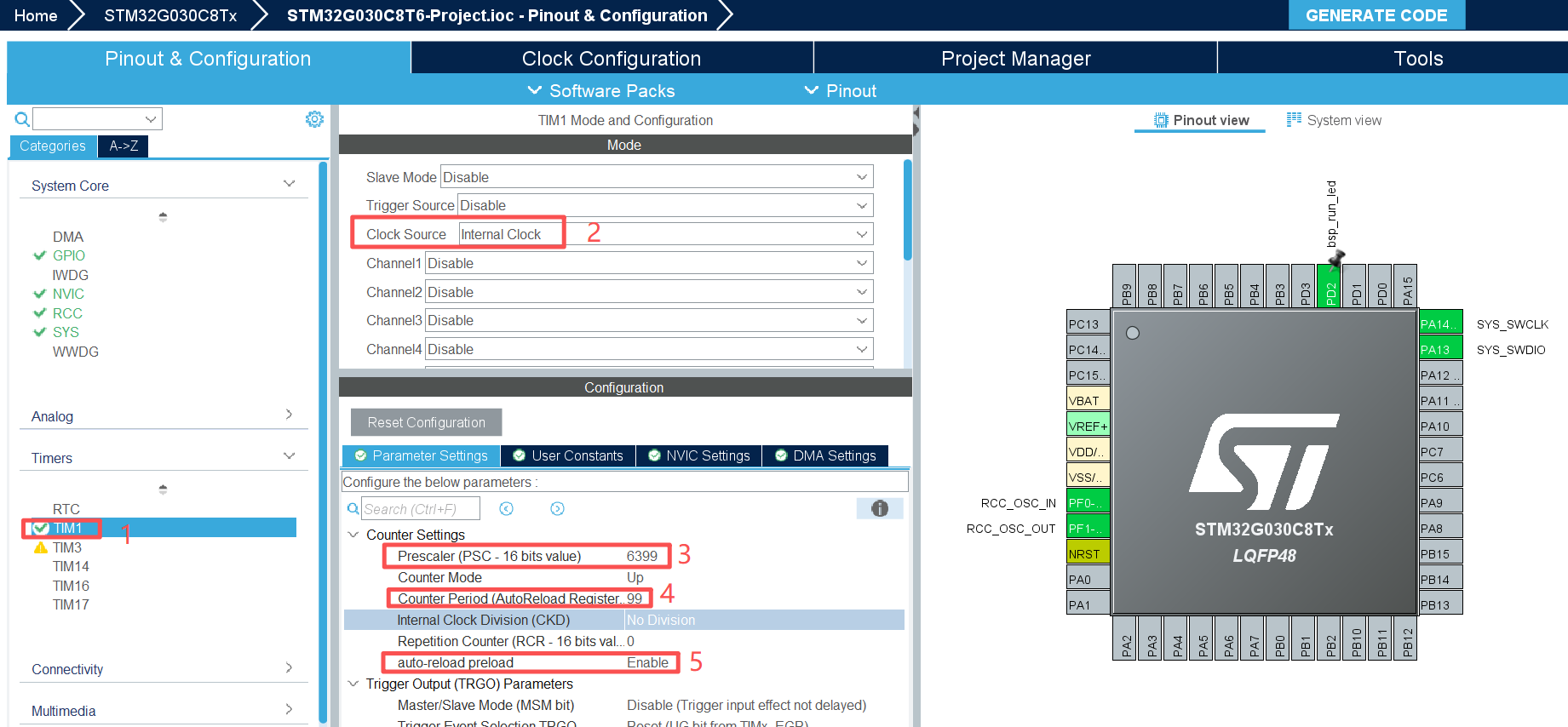Screen dimensions: 1568x727
Task: Select the PA14 pin on the chip
Action: (1441, 323)
